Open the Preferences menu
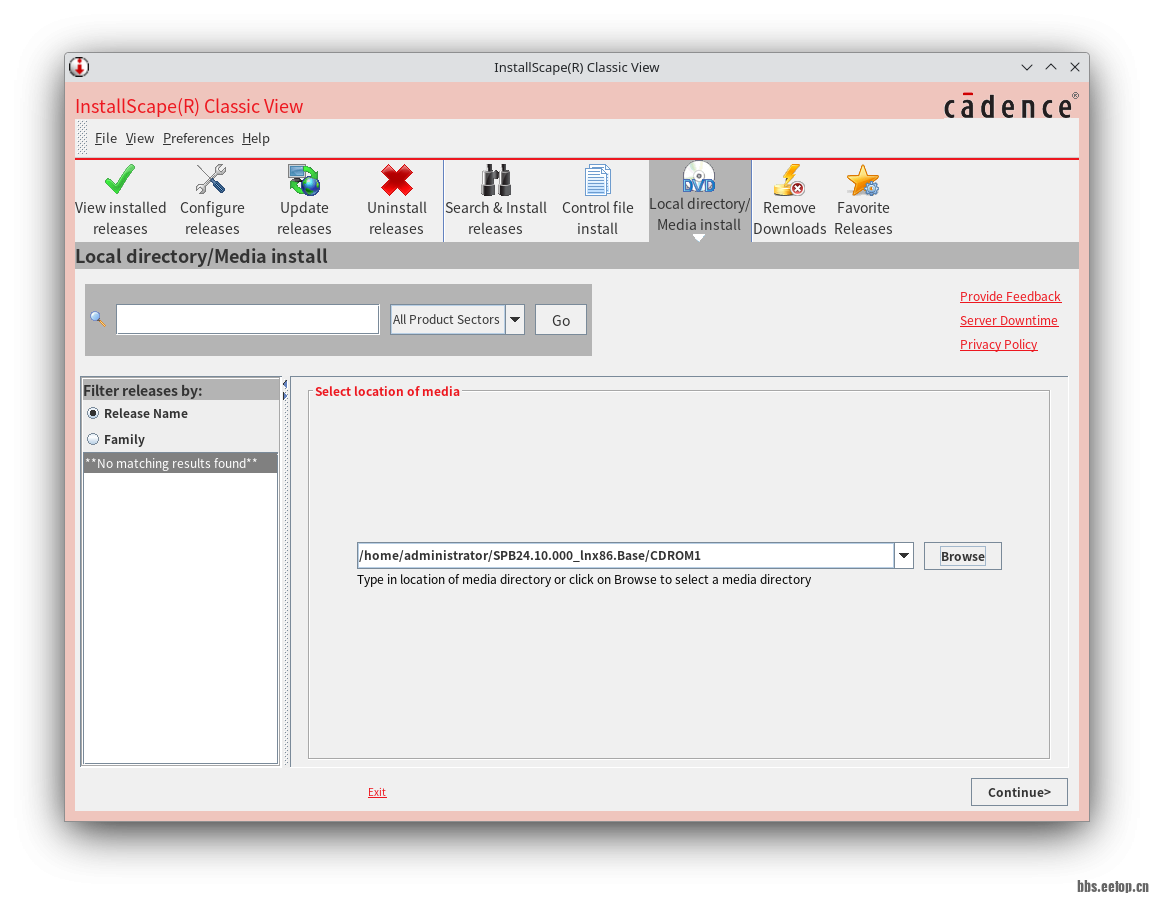 (198, 138)
